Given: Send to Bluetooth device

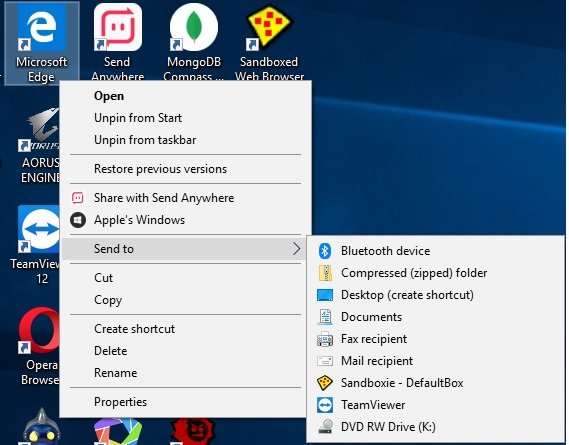Looking at the screenshot, I should [x=435, y=251].
